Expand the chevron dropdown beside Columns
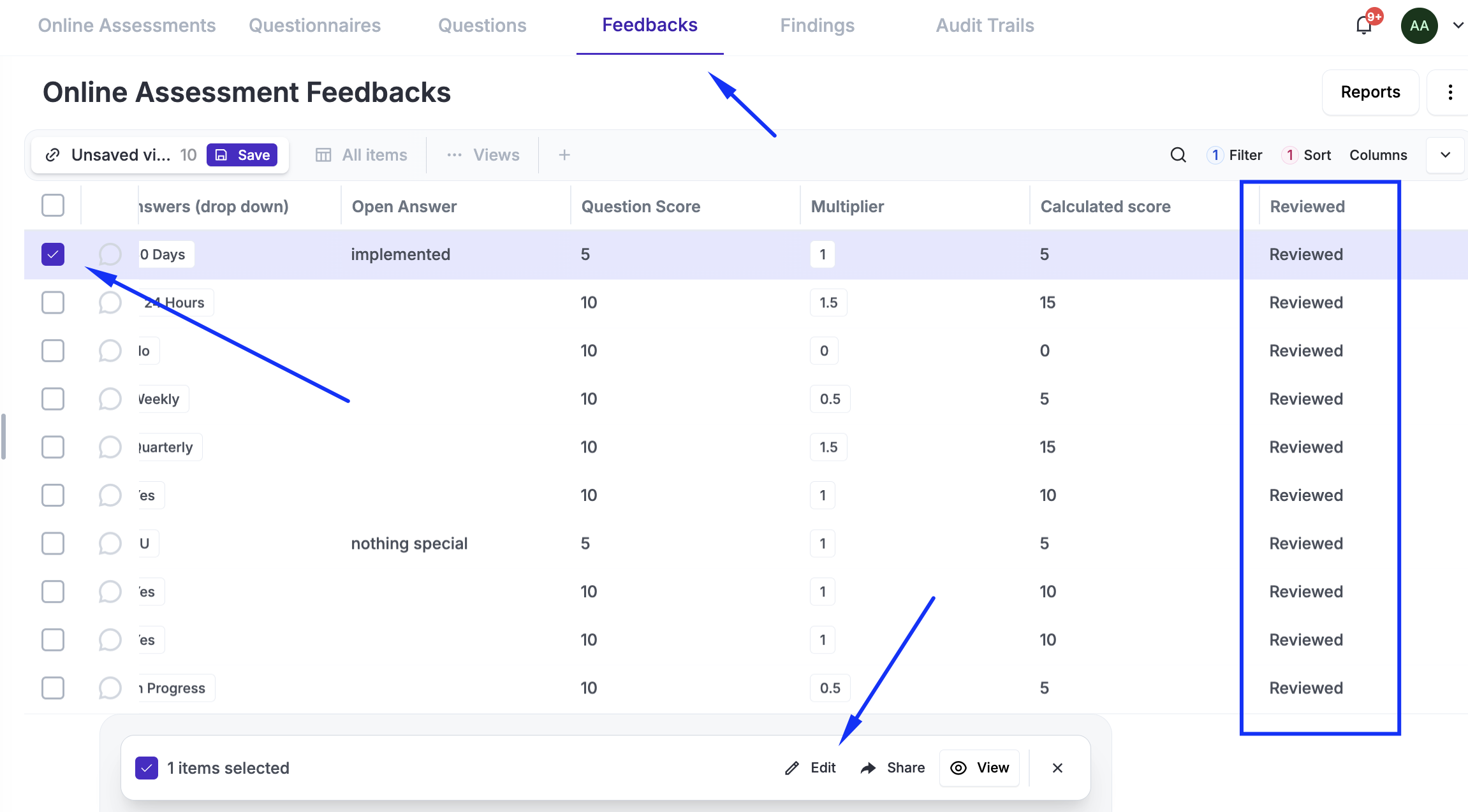Viewport: 1468px width, 812px height. tap(1445, 155)
